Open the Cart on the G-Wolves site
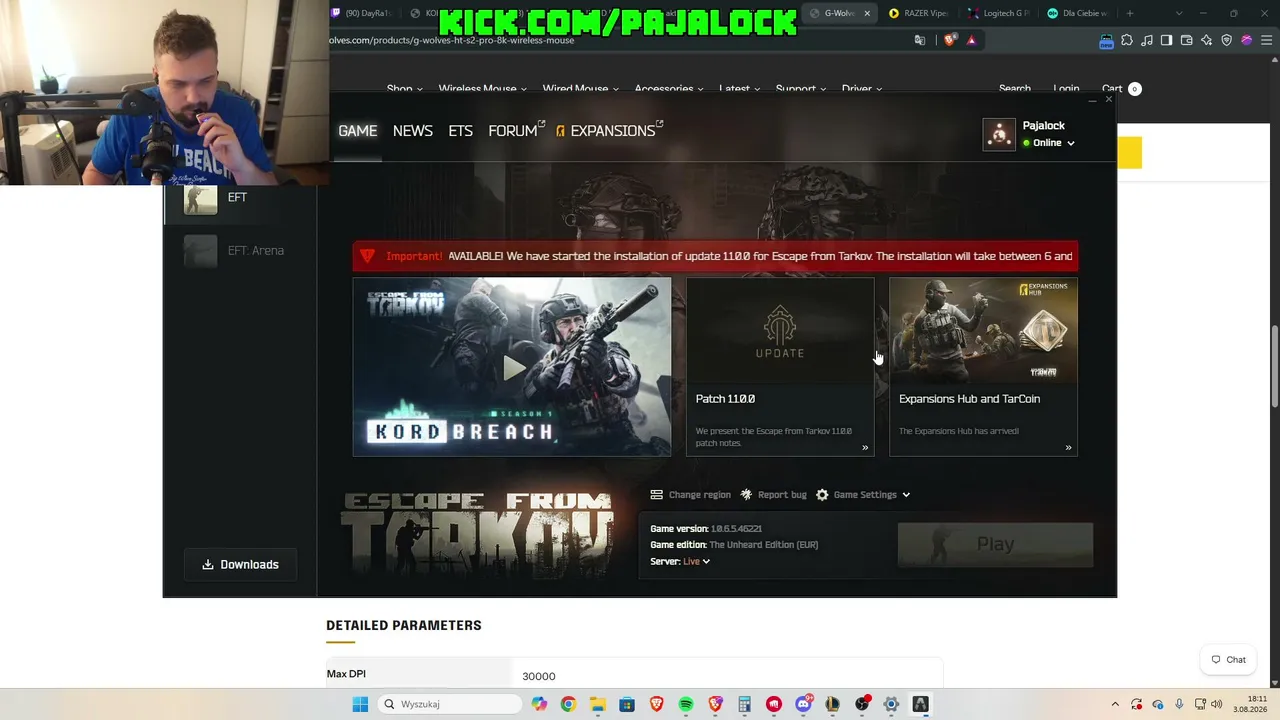Screen dimensions: 1280x720 coord(1121,89)
